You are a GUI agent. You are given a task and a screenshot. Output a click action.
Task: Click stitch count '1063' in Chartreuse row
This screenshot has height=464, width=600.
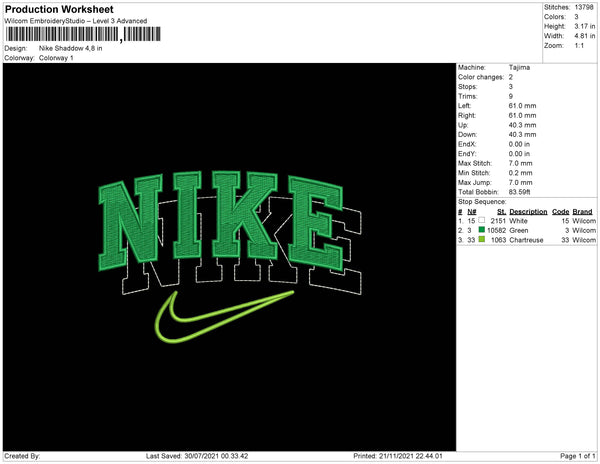pyautogui.click(x=498, y=240)
